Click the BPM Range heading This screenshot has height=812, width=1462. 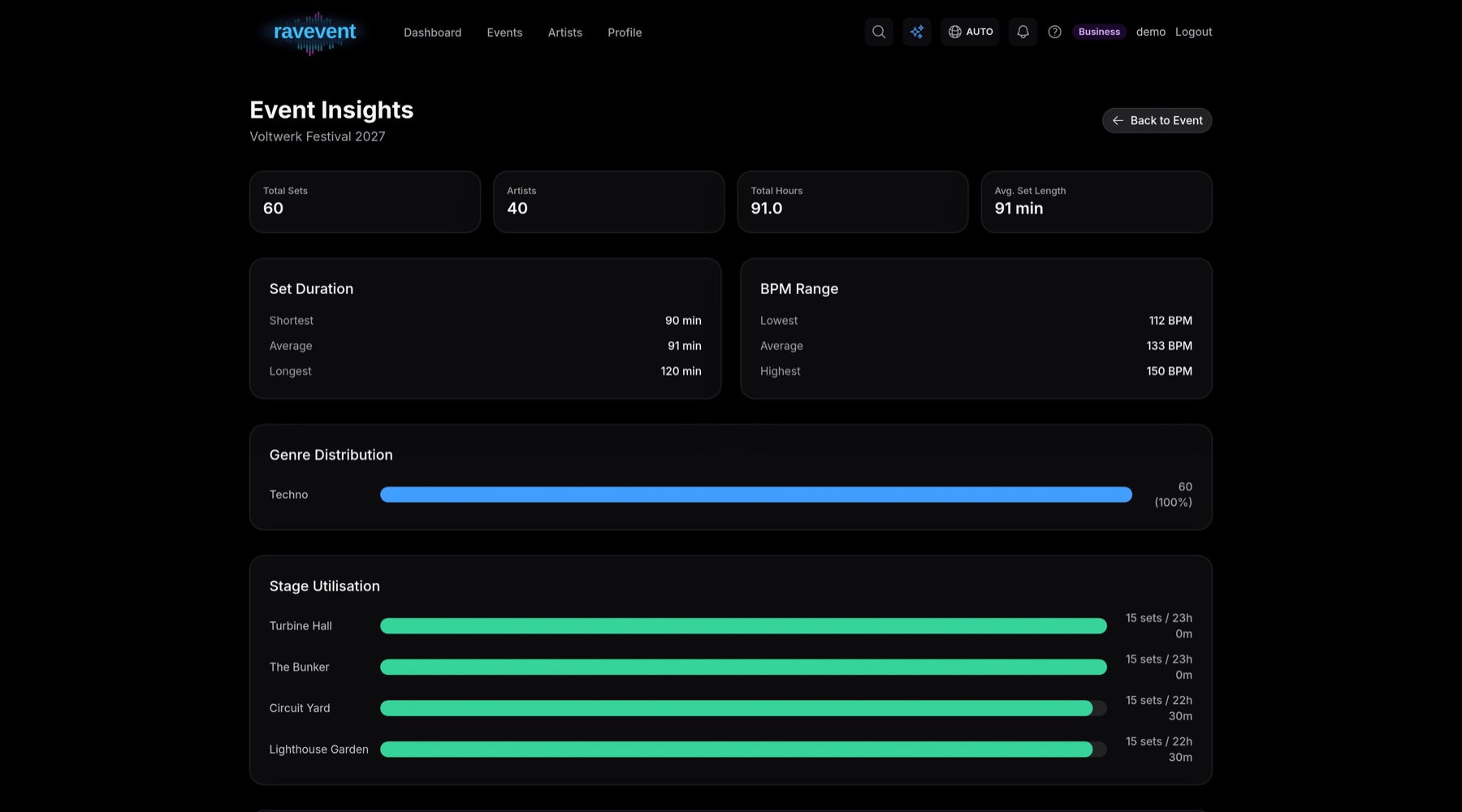(799, 289)
